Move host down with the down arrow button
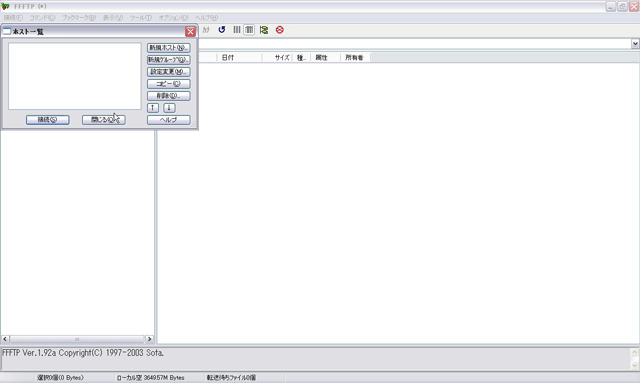 (x=169, y=108)
